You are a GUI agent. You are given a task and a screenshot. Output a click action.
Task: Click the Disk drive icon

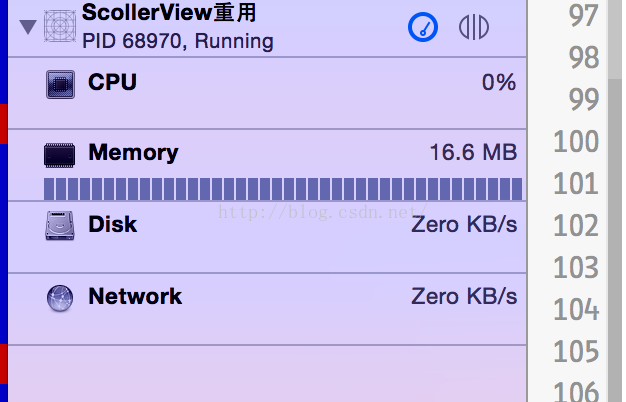click(x=60, y=226)
